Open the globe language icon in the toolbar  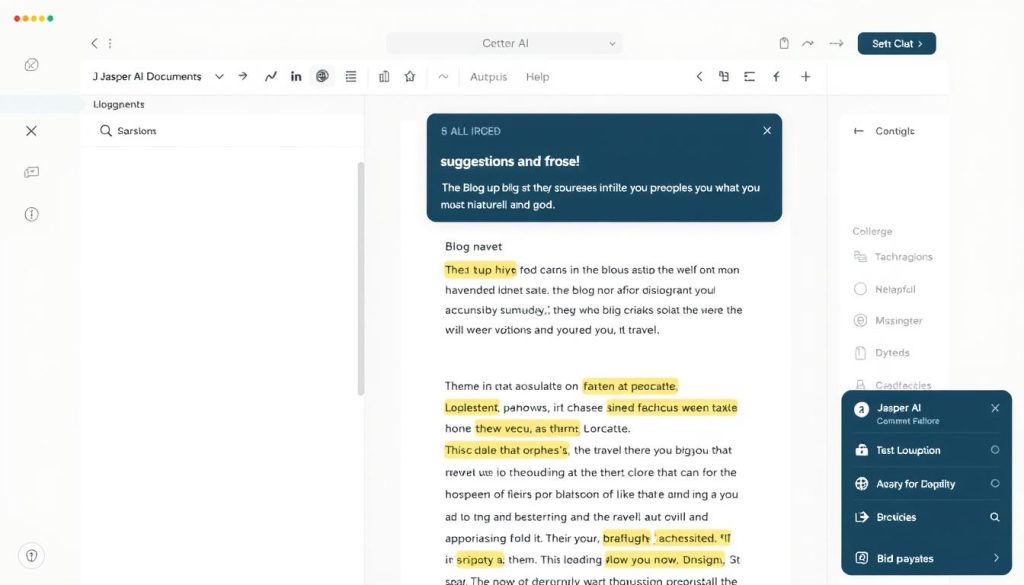tap(322, 76)
